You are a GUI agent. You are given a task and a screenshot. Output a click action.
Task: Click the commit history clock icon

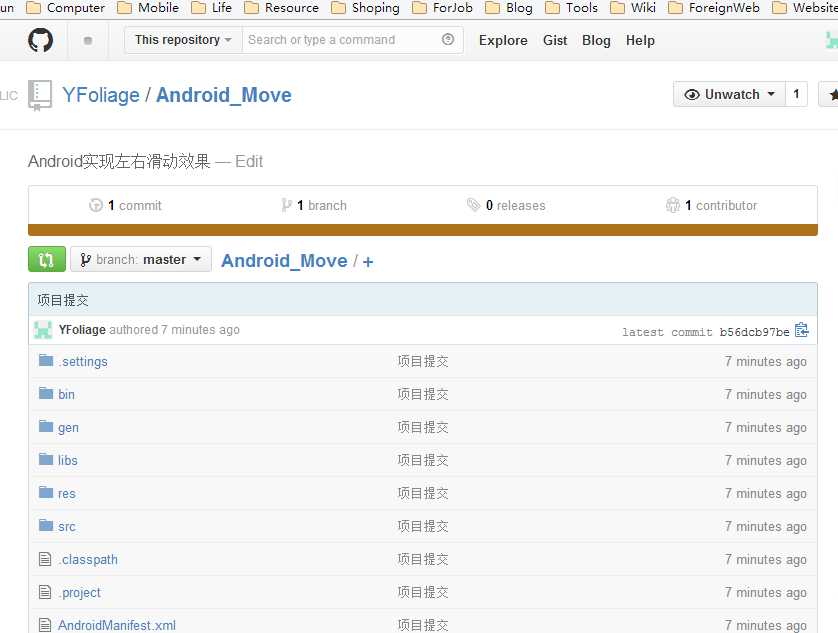pos(96,205)
